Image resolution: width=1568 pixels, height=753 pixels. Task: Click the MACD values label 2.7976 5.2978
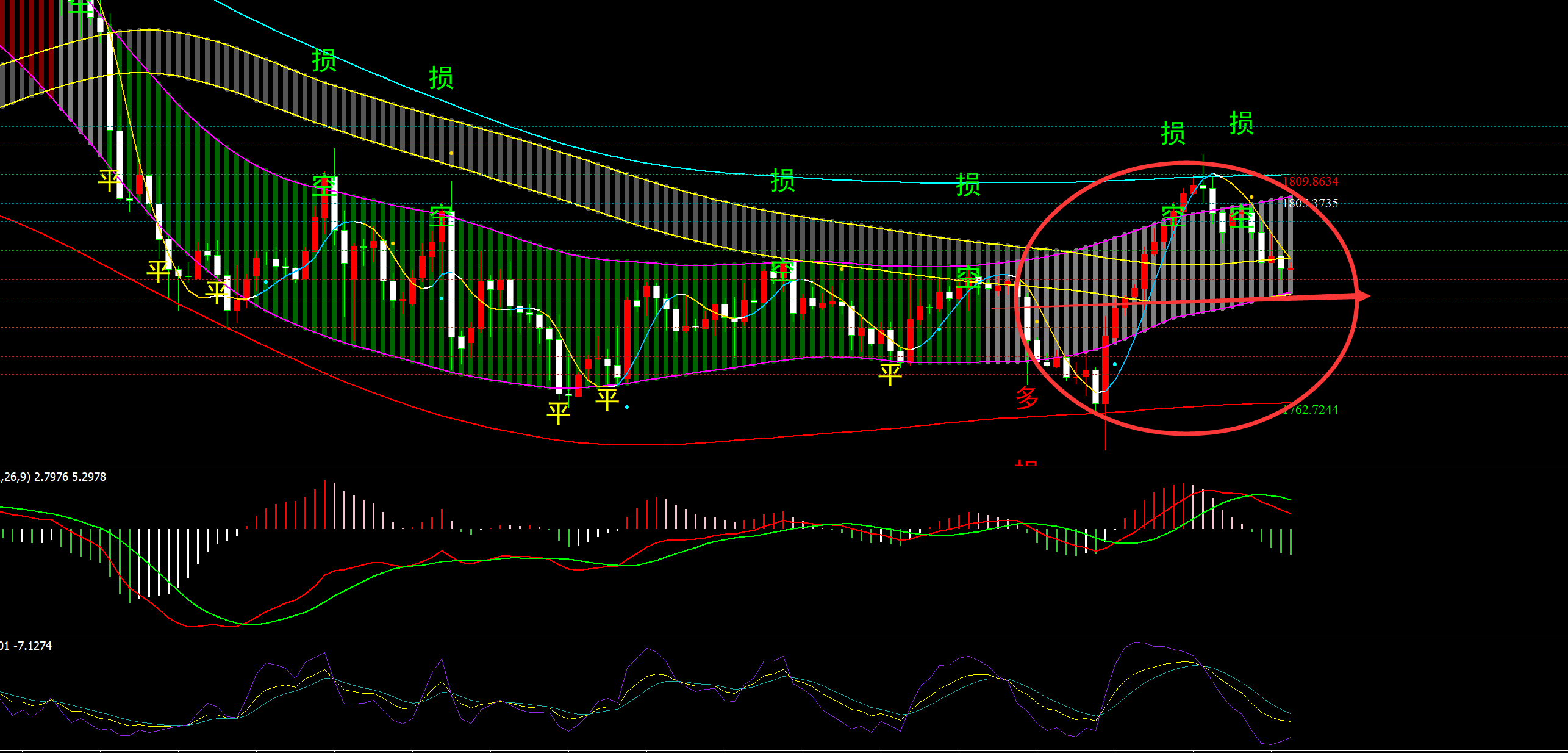point(70,477)
